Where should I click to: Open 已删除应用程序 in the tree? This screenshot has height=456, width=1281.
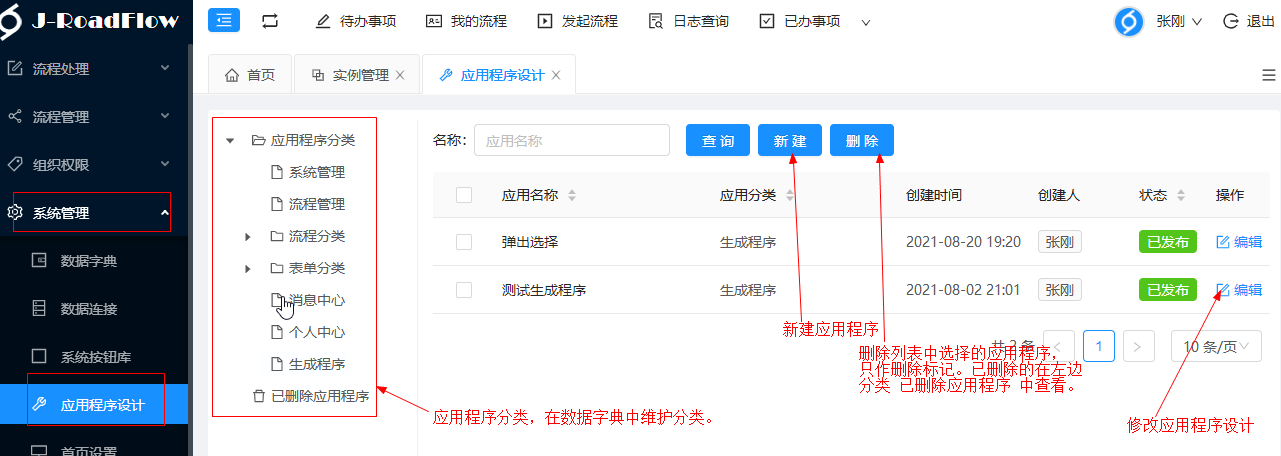point(319,396)
